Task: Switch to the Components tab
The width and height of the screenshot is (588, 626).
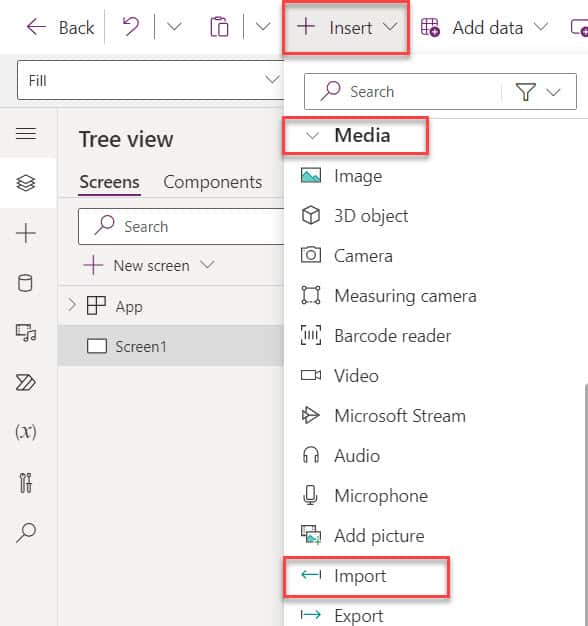Action: [213, 182]
